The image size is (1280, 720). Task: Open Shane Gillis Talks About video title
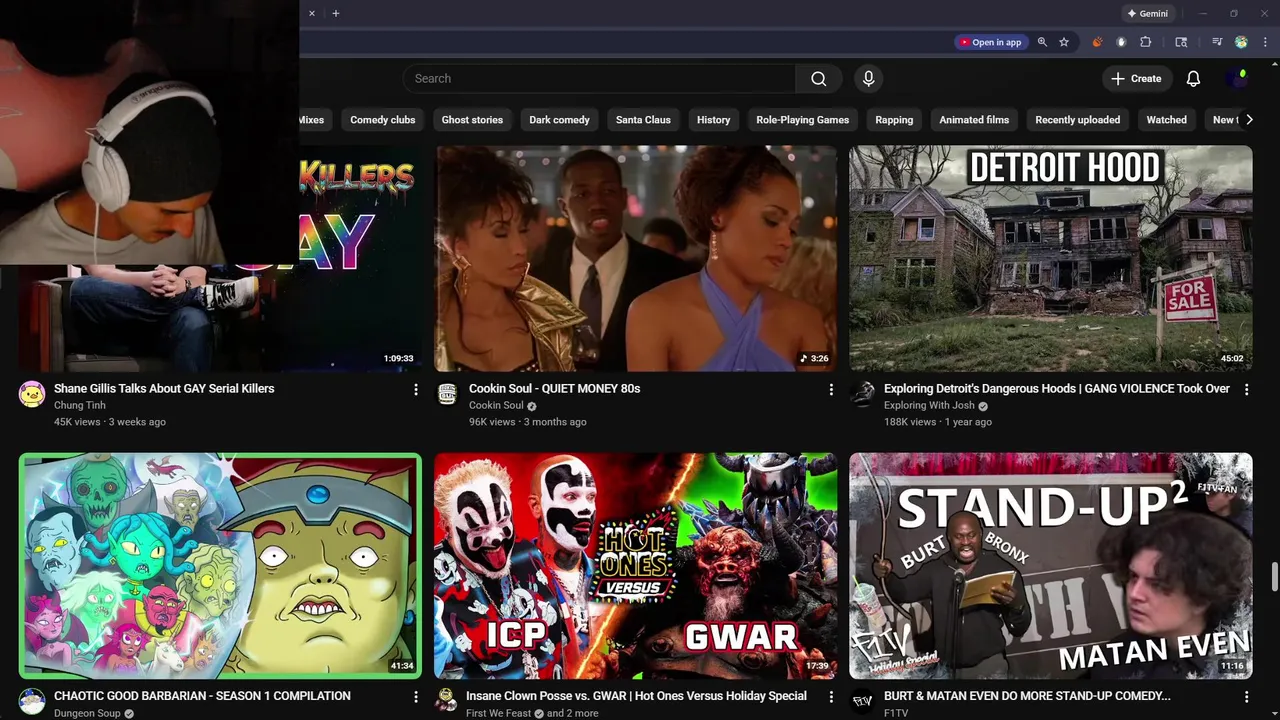coord(164,389)
